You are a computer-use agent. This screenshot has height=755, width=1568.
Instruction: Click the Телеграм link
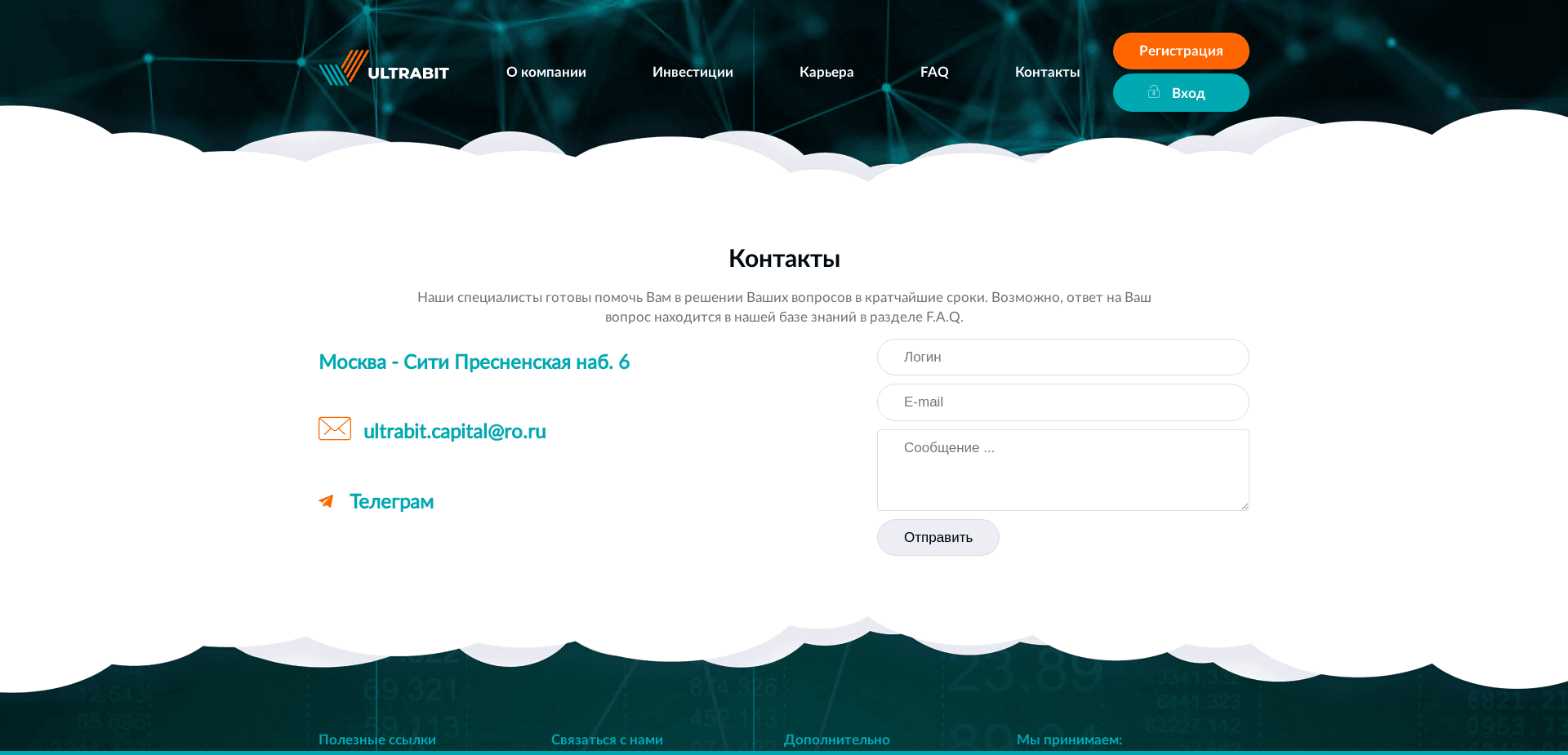coord(391,501)
